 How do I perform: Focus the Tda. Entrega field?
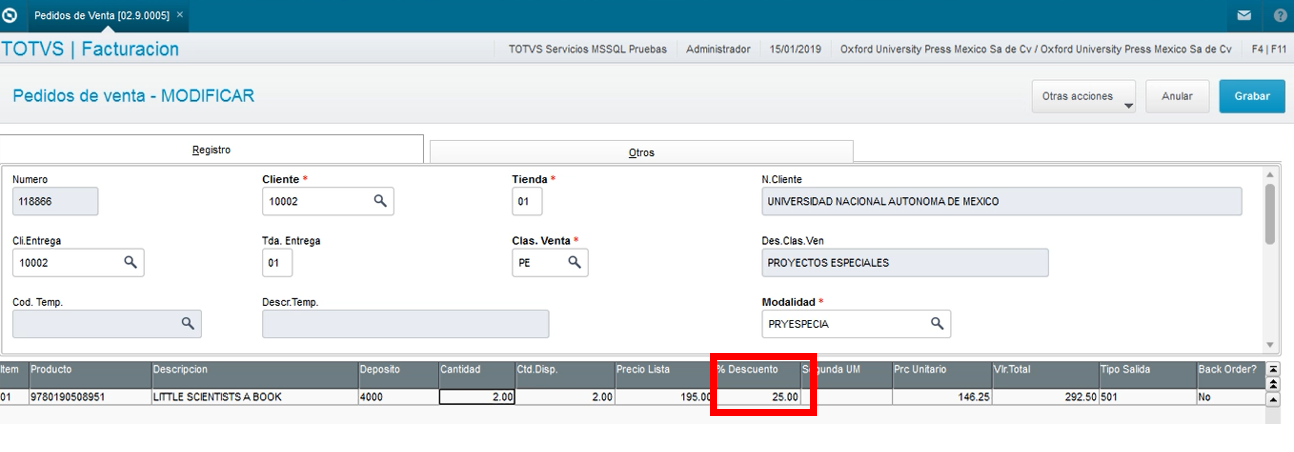tap(277, 262)
